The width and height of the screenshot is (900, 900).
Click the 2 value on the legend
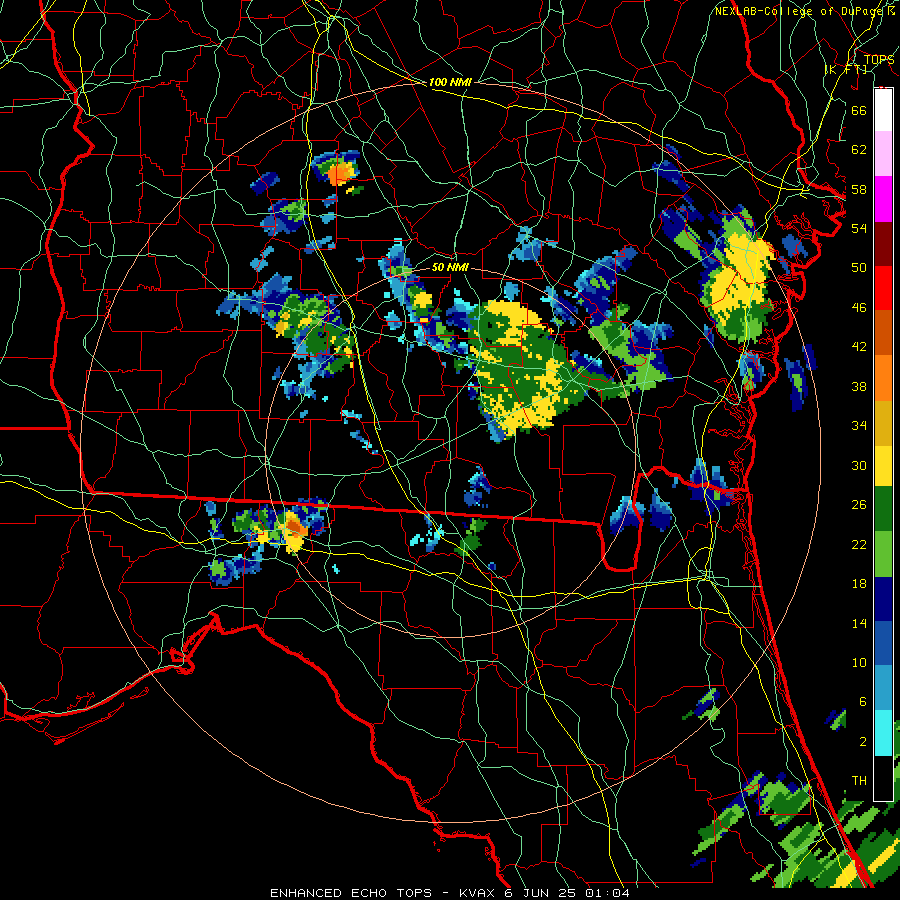pyautogui.click(x=862, y=742)
